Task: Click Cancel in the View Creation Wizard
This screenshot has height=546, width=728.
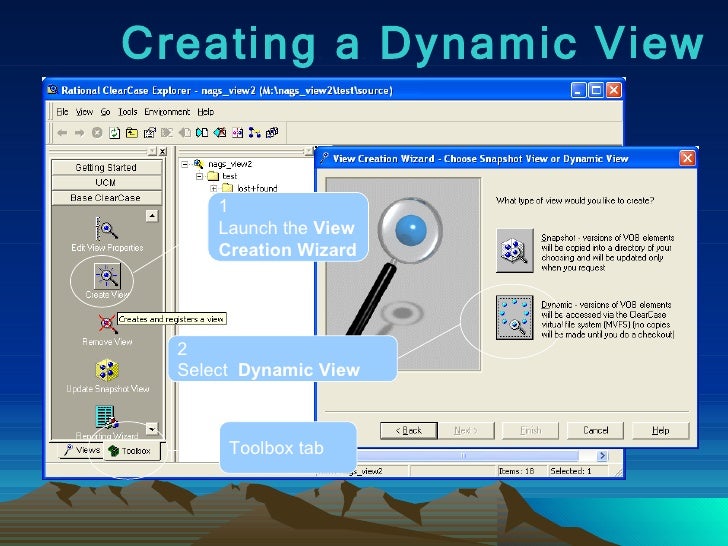Action: click(x=595, y=430)
